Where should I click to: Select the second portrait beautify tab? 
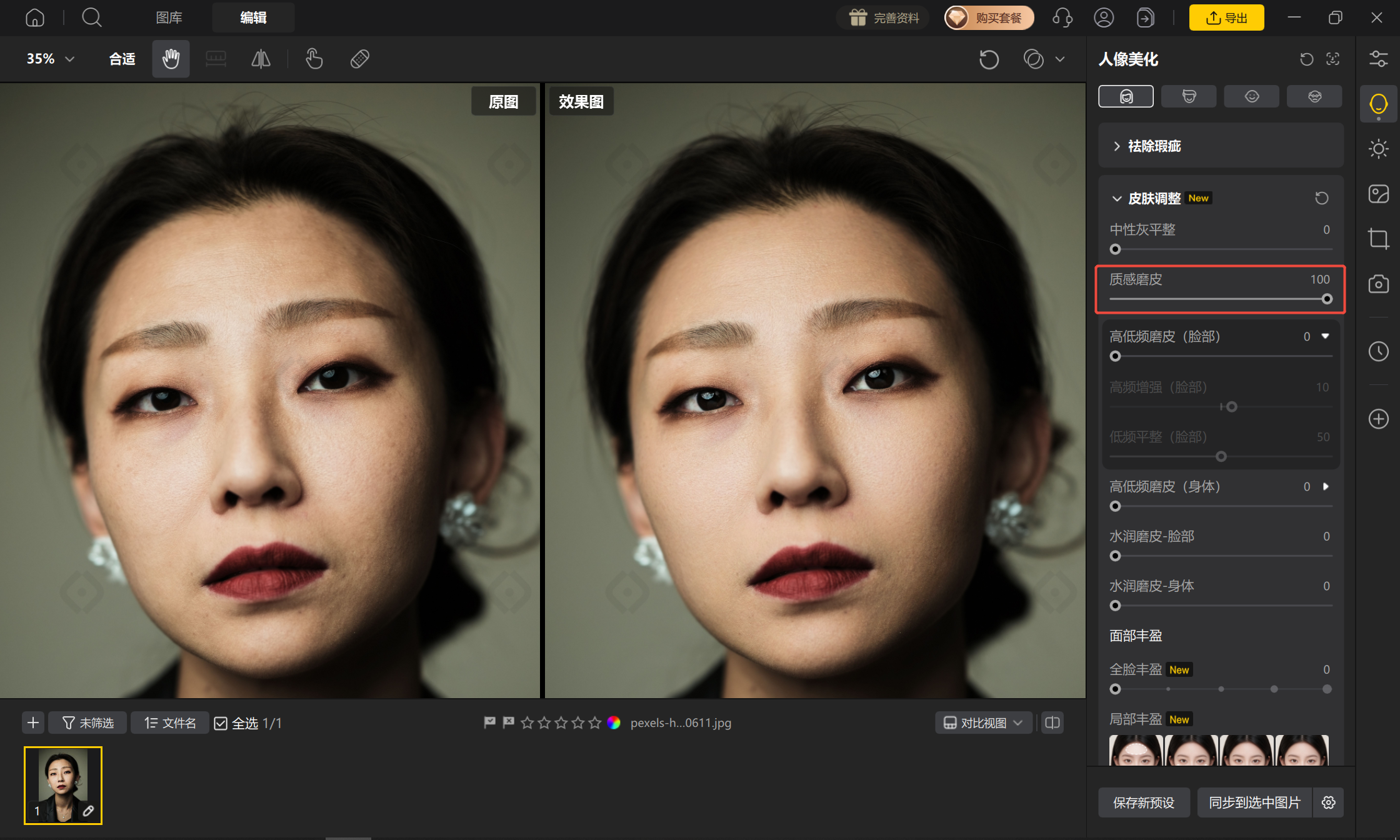pos(1189,96)
